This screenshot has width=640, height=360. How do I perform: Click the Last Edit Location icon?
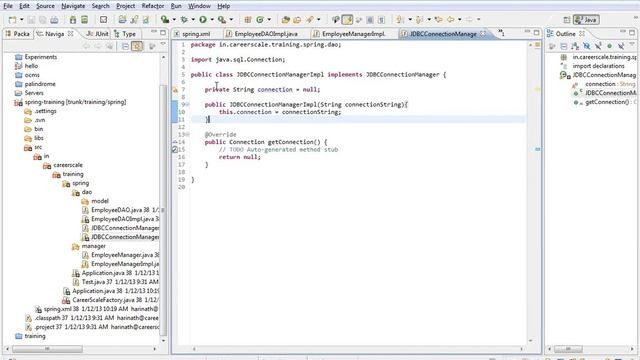coord(438,20)
